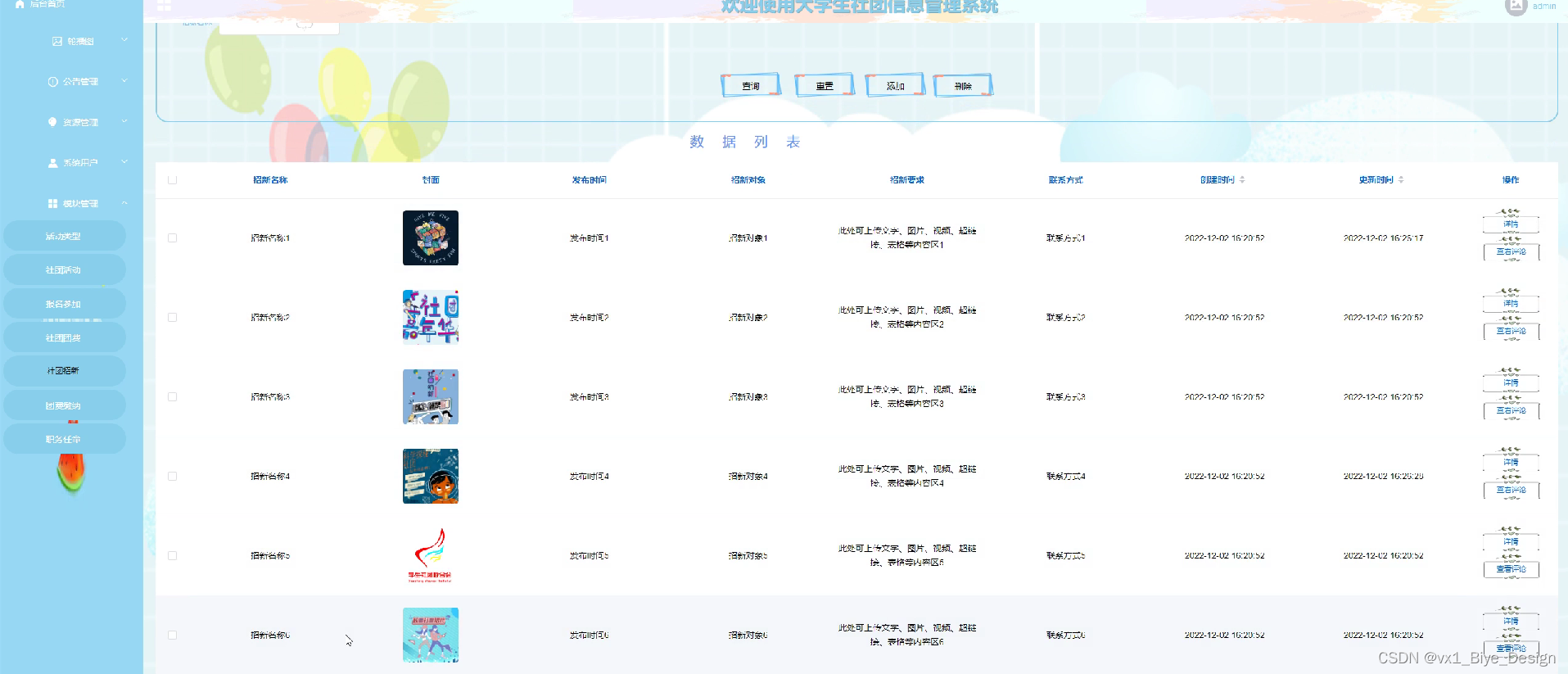Open 查看评论 for row 招新名称2
The image size is (1568, 674).
(1511, 332)
